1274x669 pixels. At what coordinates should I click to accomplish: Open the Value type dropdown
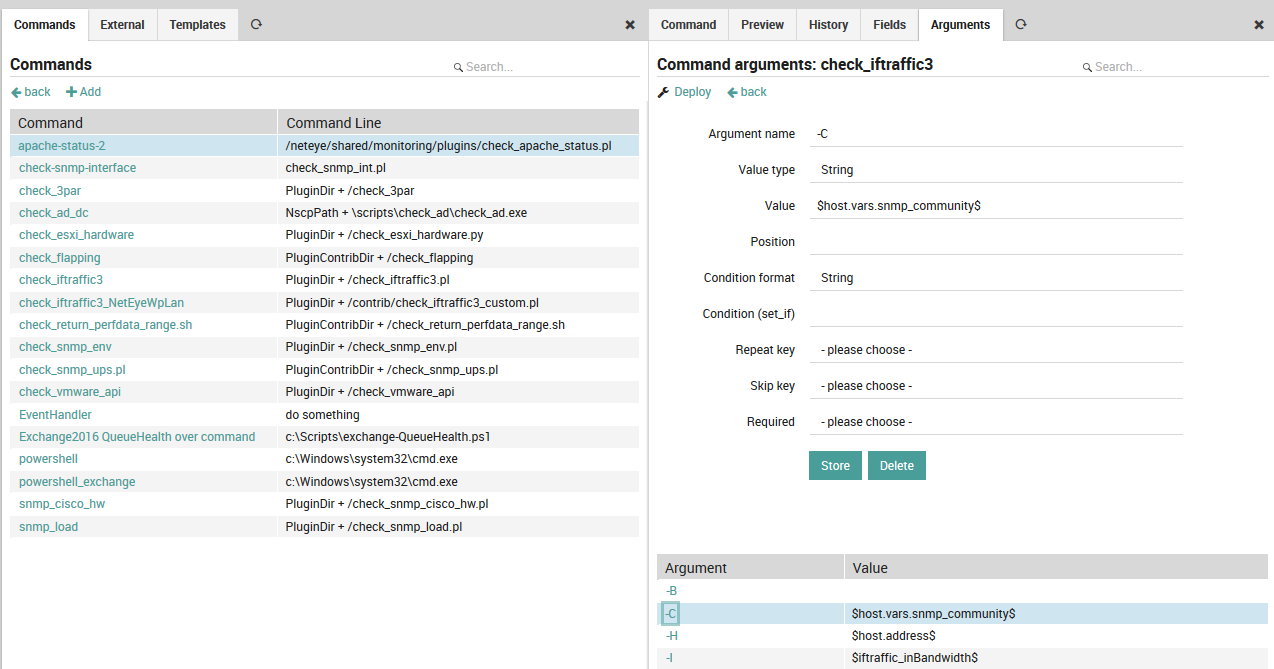995,169
